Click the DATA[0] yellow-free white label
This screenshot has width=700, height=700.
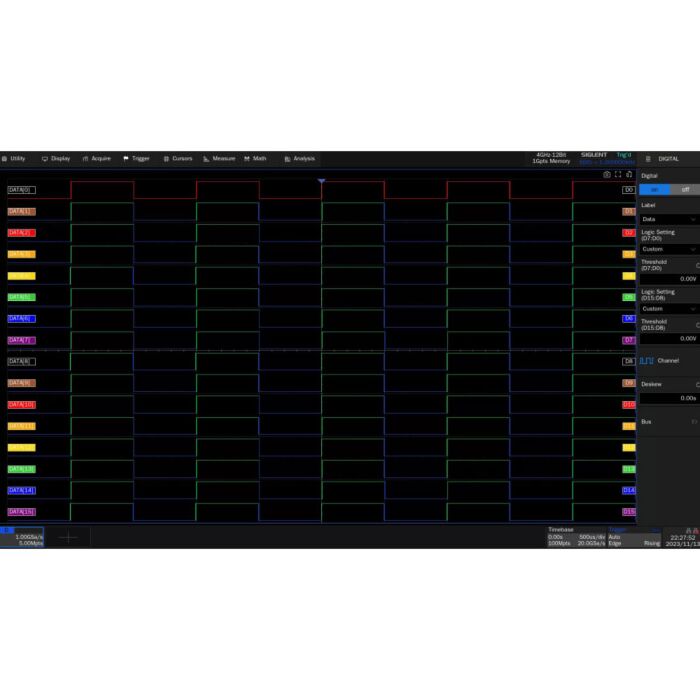[21, 189]
